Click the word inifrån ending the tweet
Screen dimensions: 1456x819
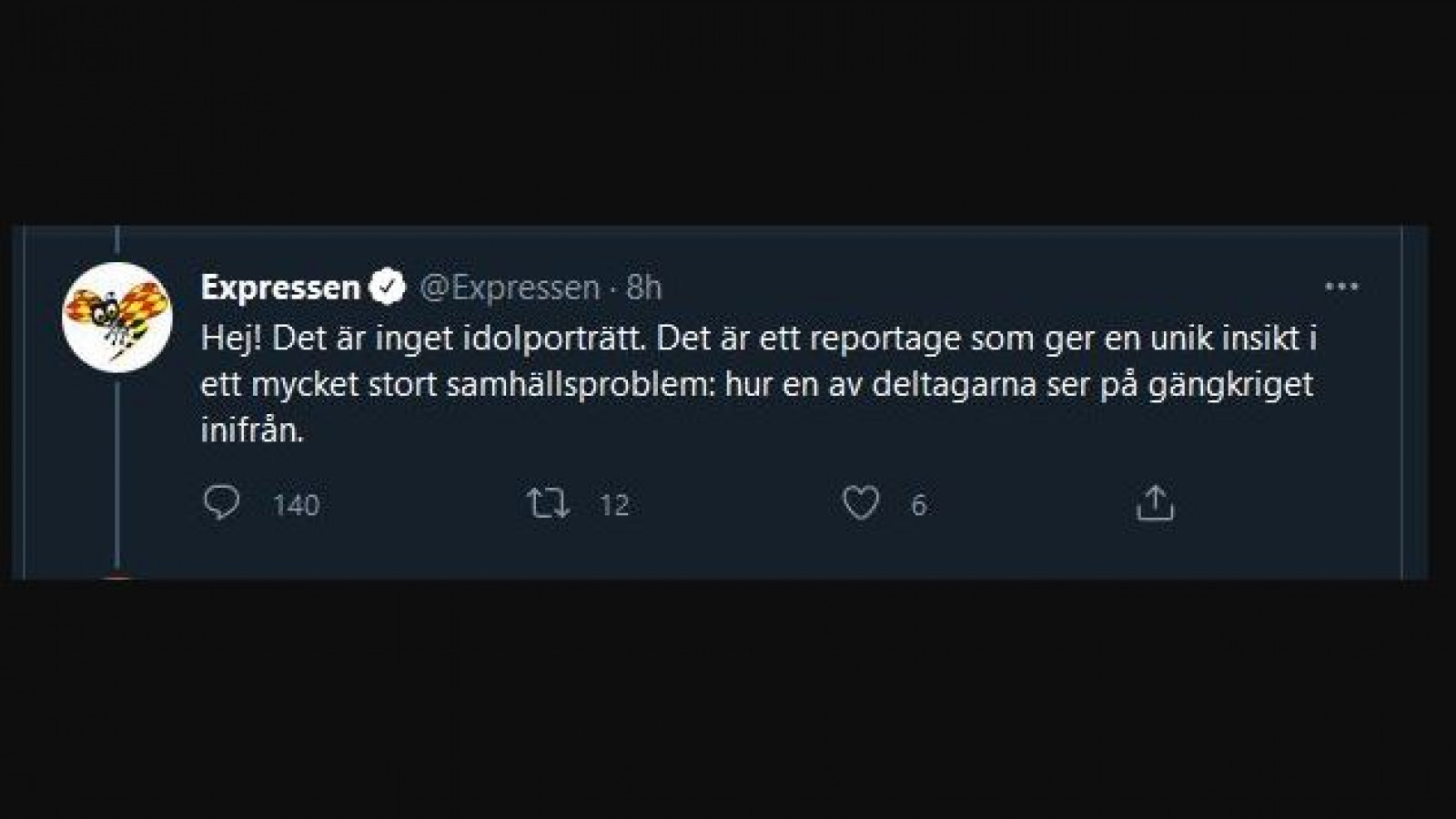click(252, 430)
